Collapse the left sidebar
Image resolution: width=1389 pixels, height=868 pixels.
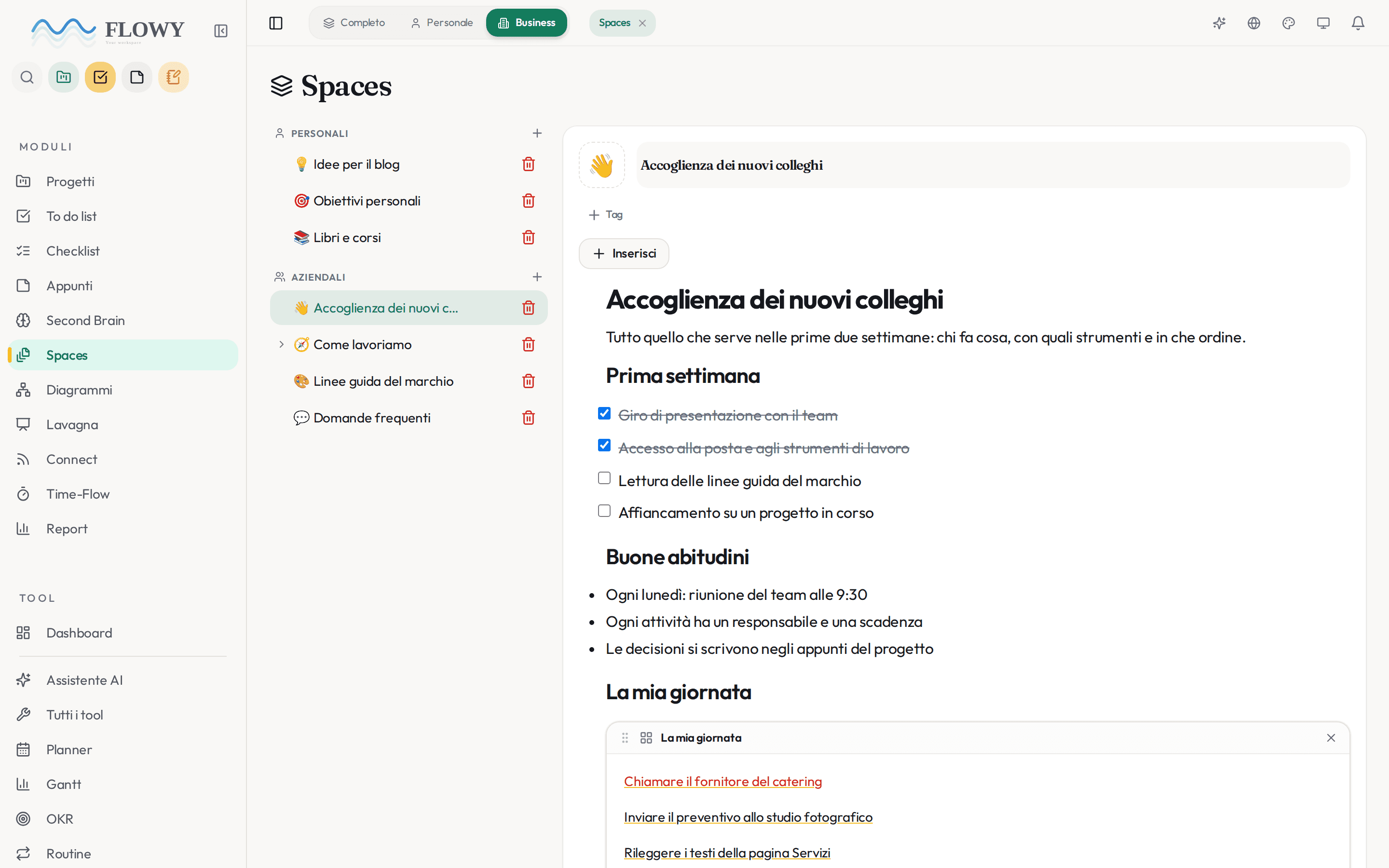click(x=221, y=30)
